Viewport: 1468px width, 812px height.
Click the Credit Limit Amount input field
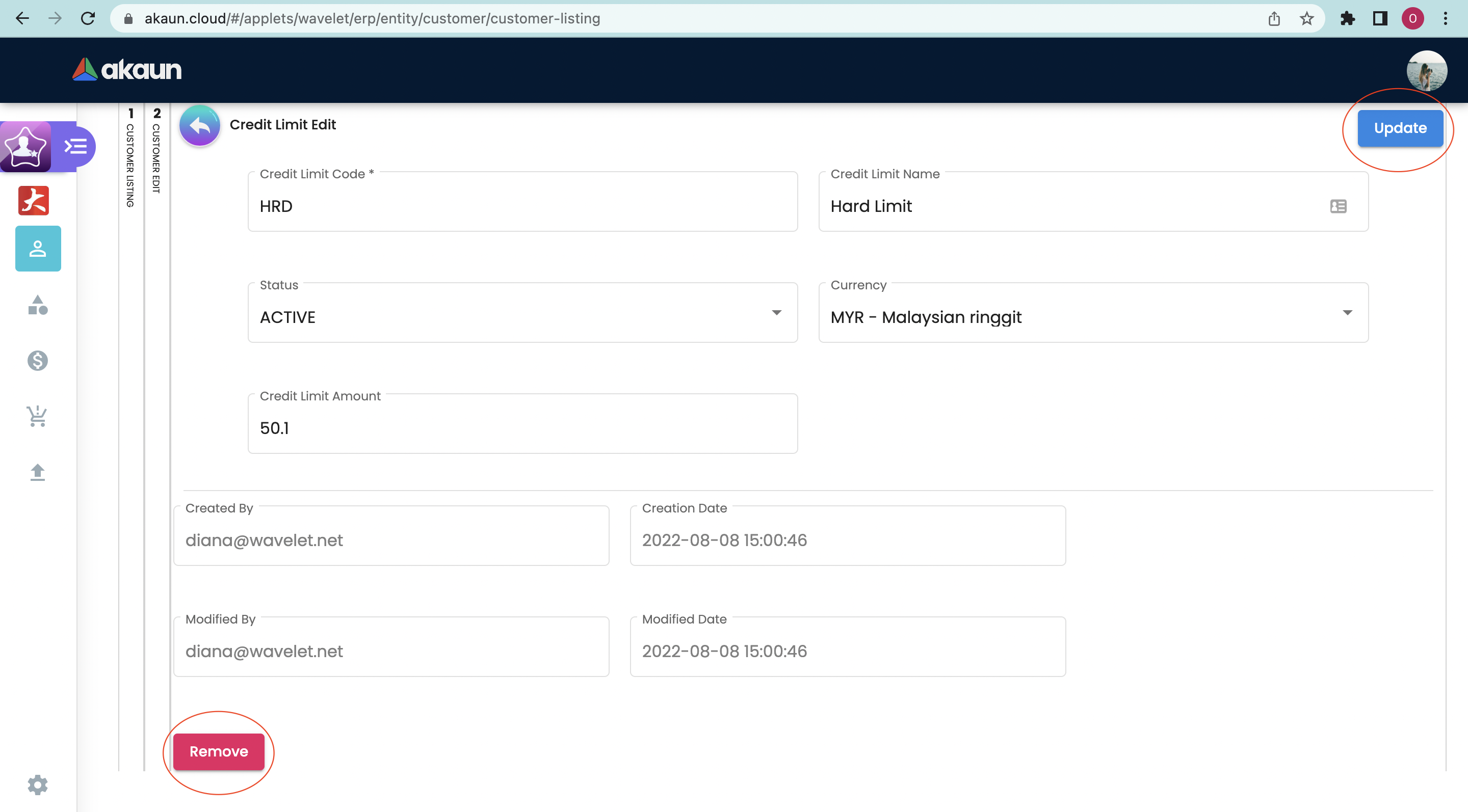[x=522, y=427]
